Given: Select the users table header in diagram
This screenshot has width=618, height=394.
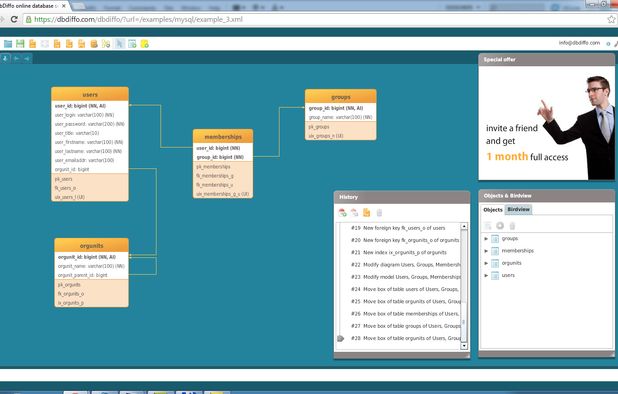Looking at the screenshot, I should pos(90,95).
